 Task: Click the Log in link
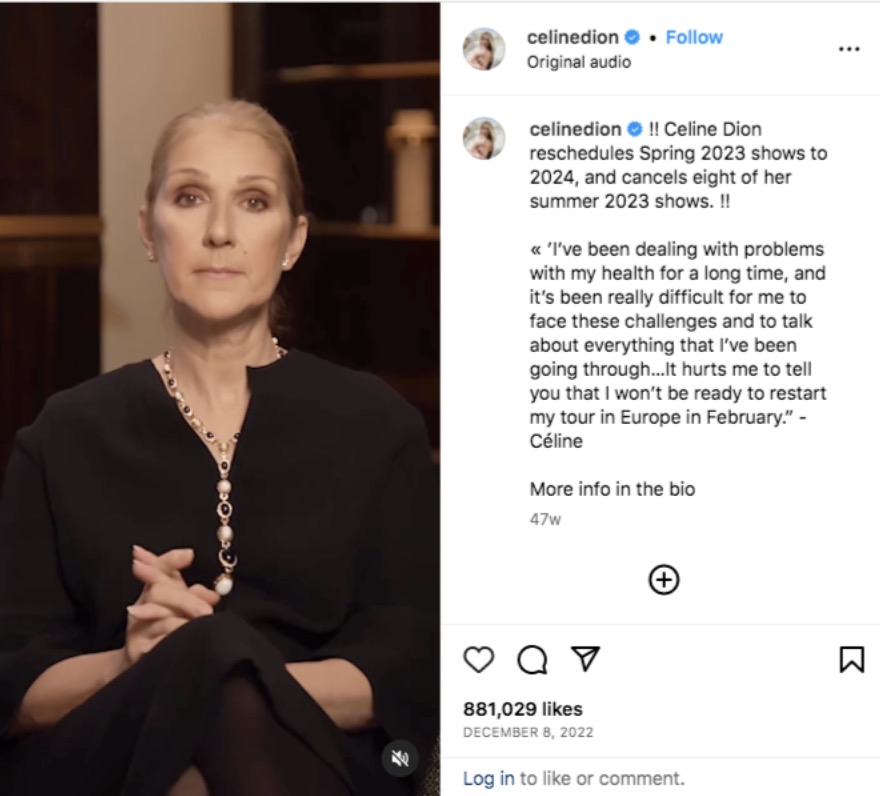click(489, 778)
